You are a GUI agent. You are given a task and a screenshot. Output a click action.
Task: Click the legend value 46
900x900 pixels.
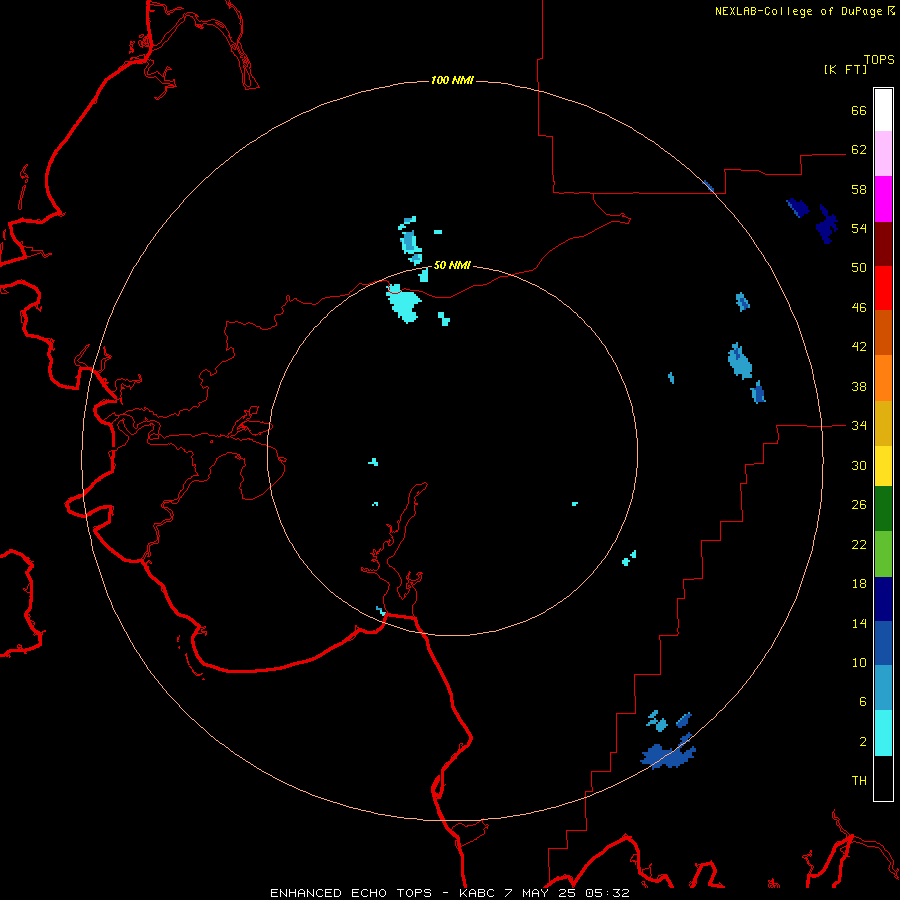[859, 308]
